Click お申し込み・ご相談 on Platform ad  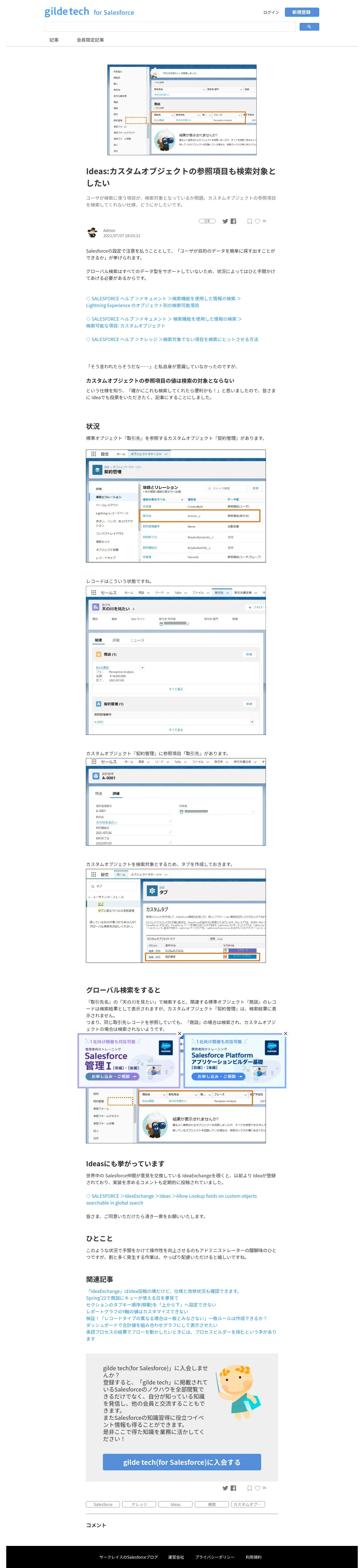point(219,1076)
